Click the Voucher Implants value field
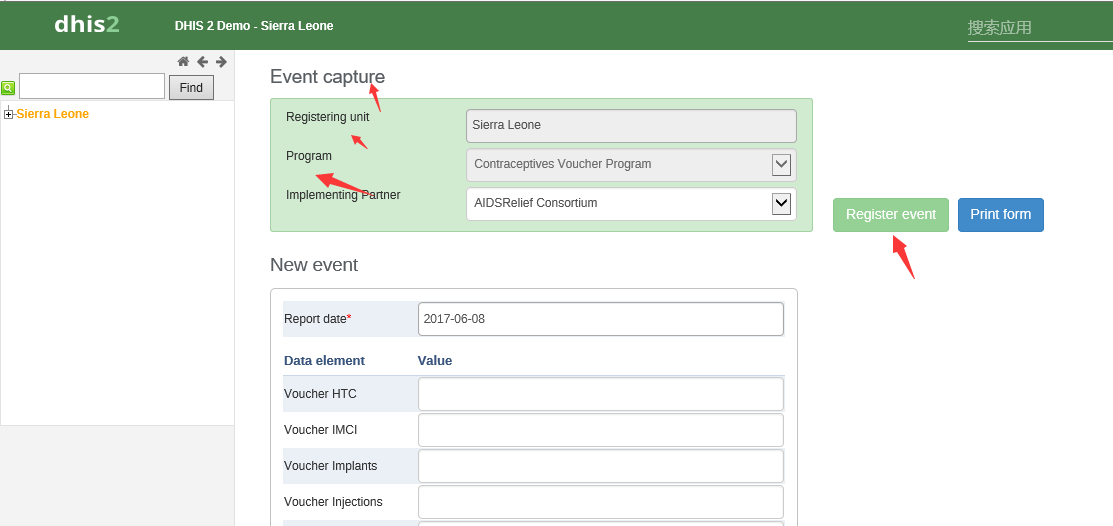 click(600, 466)
